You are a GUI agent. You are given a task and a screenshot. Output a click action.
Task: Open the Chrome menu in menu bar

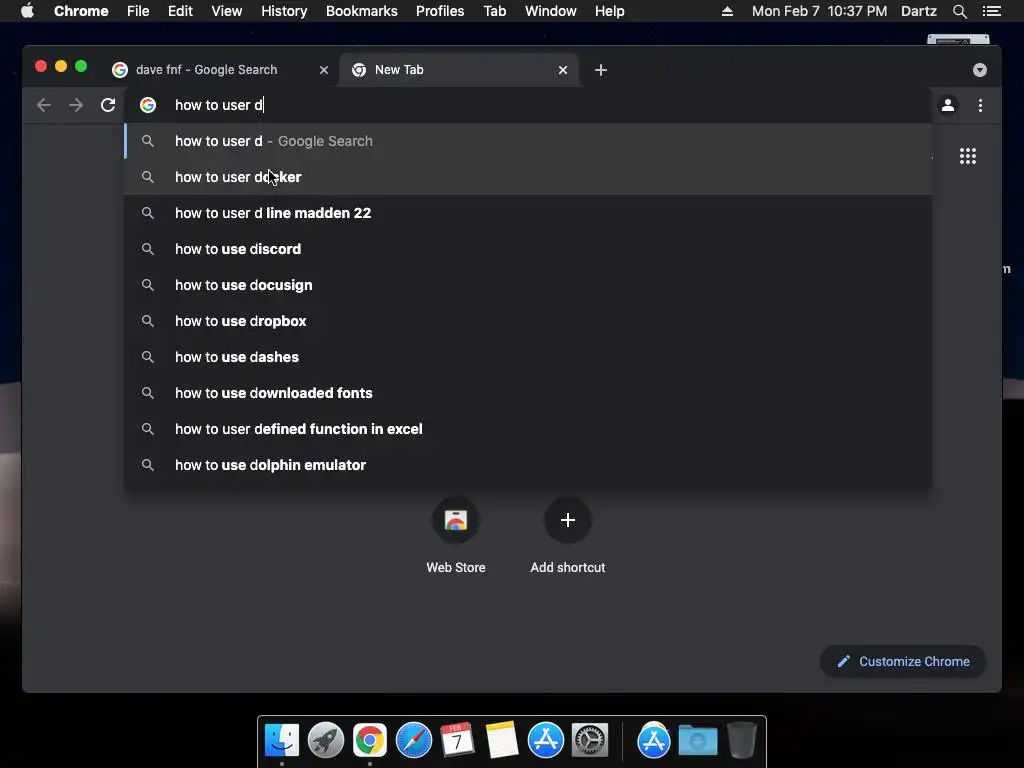(81, 11)
